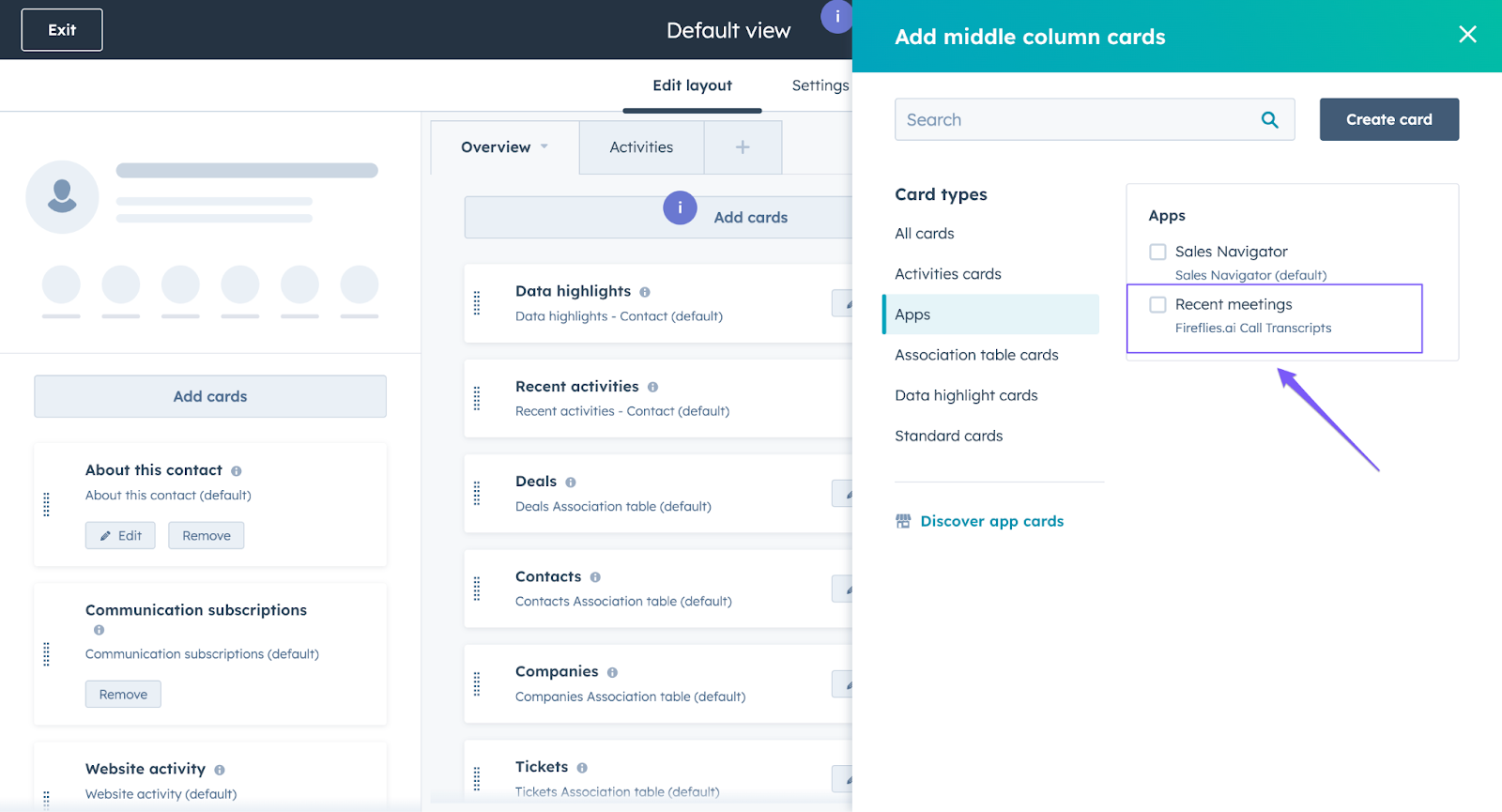Click the Discover app cards marketplace icon

903,521
